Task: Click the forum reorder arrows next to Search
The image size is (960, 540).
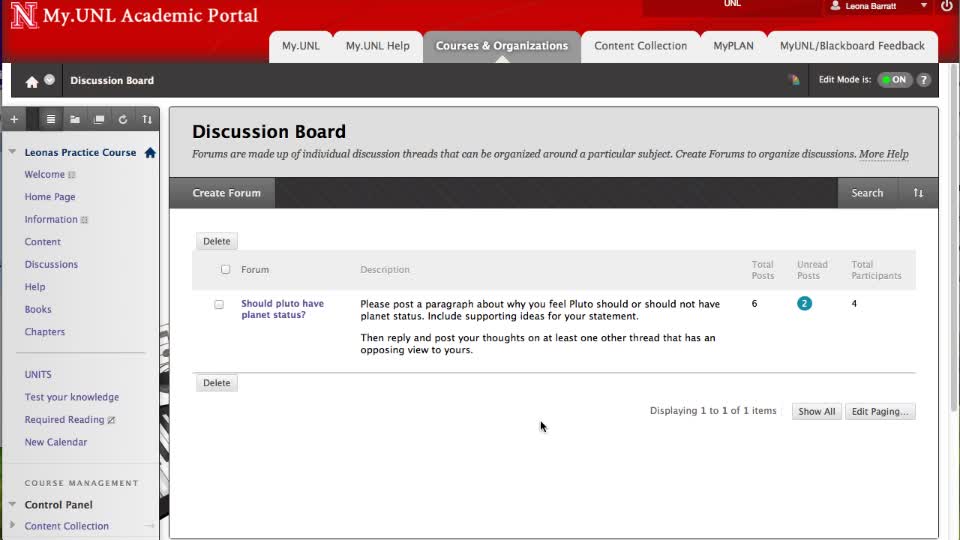Action: (x=918, y=193)
